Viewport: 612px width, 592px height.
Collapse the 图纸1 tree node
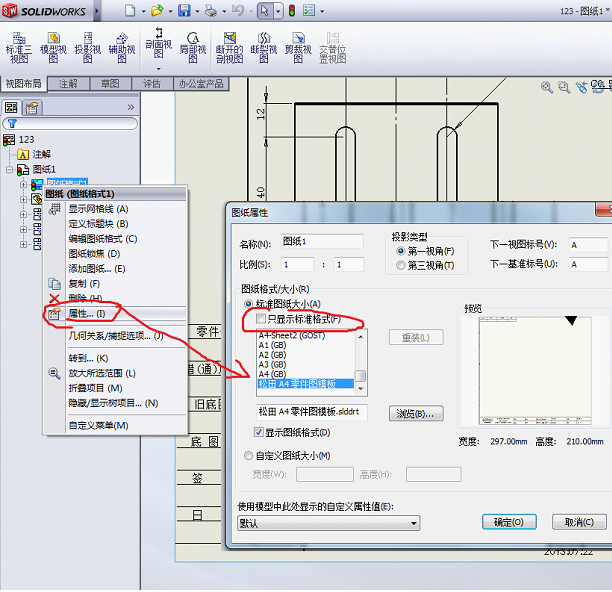tap(9, 169)
